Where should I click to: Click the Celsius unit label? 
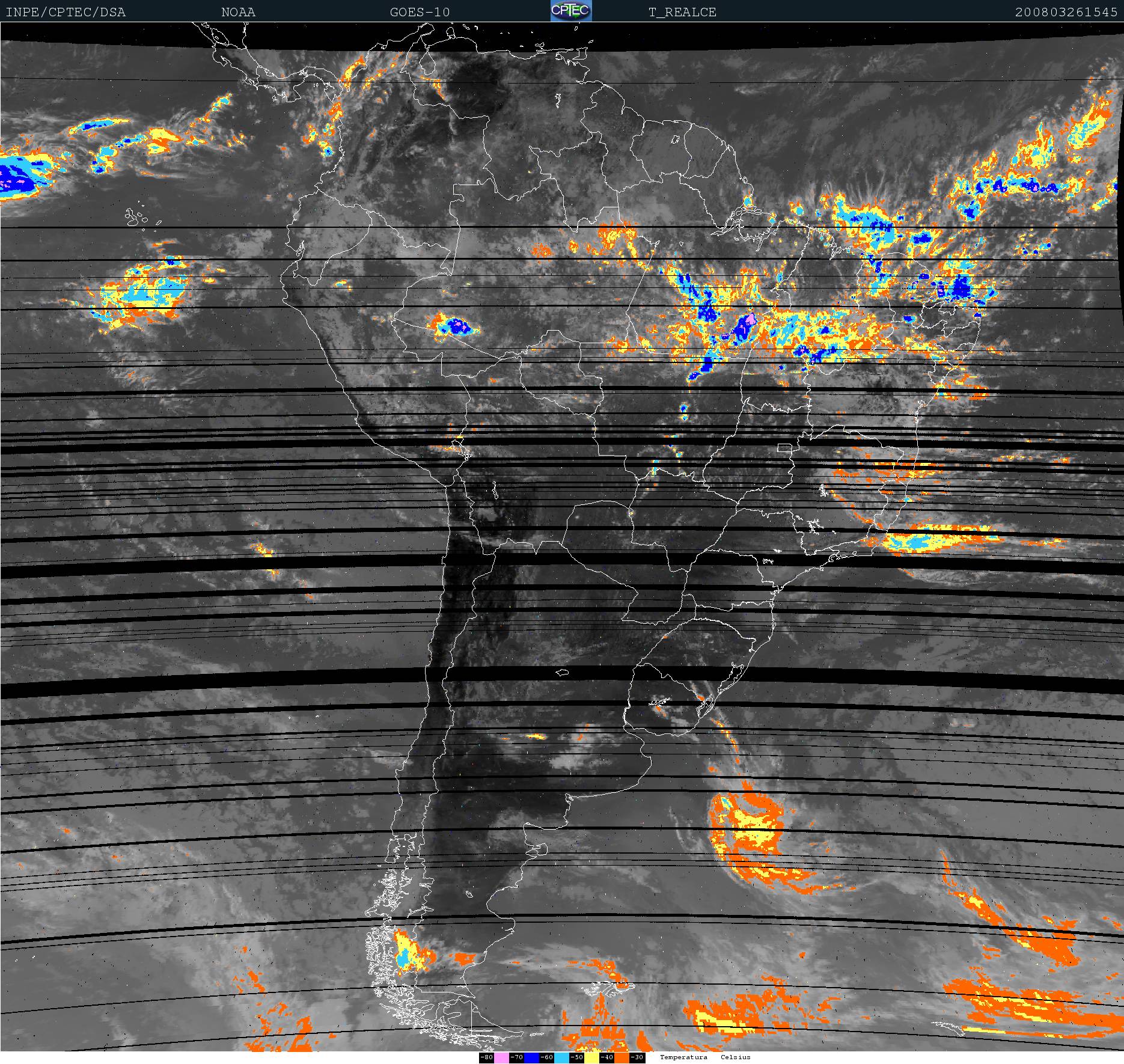(735, 1057)
